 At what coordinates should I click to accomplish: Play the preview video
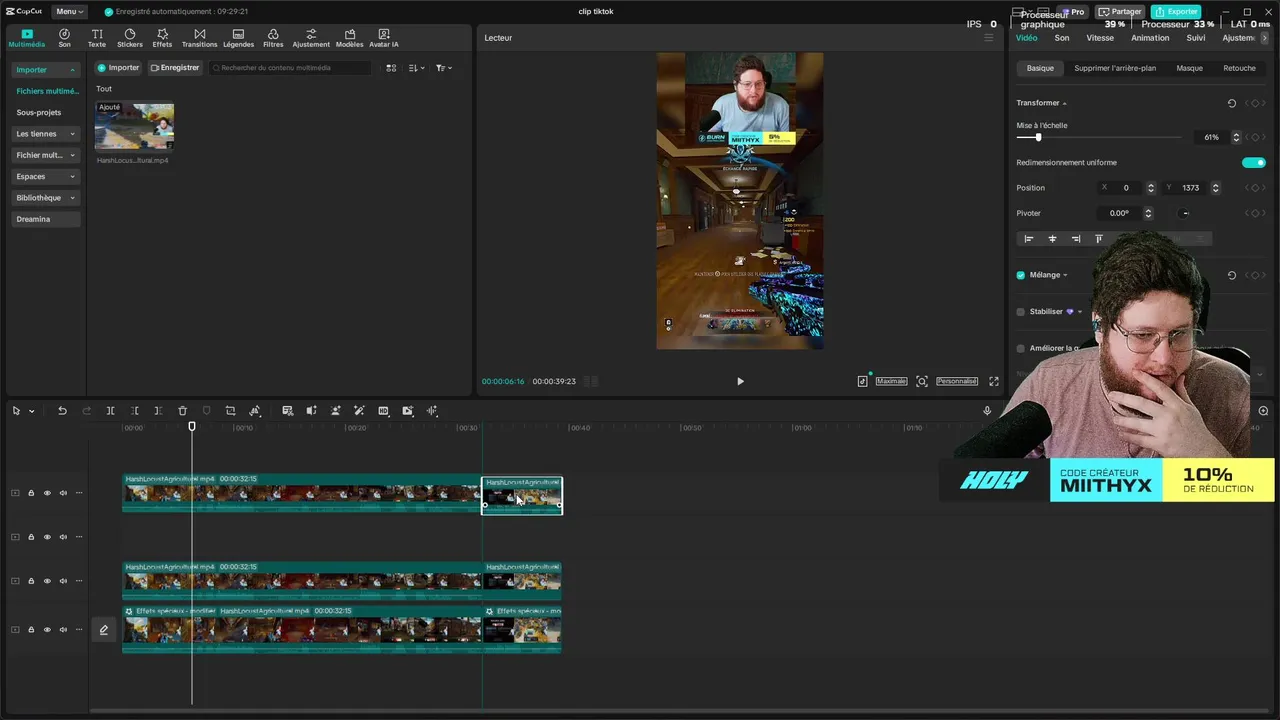coord(740,381)
